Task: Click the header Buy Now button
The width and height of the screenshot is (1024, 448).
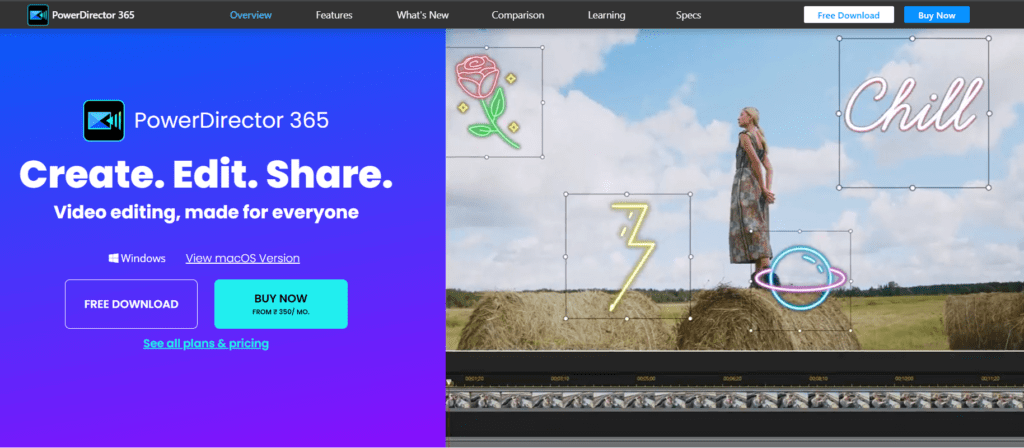Action: (x=936, y=15)
